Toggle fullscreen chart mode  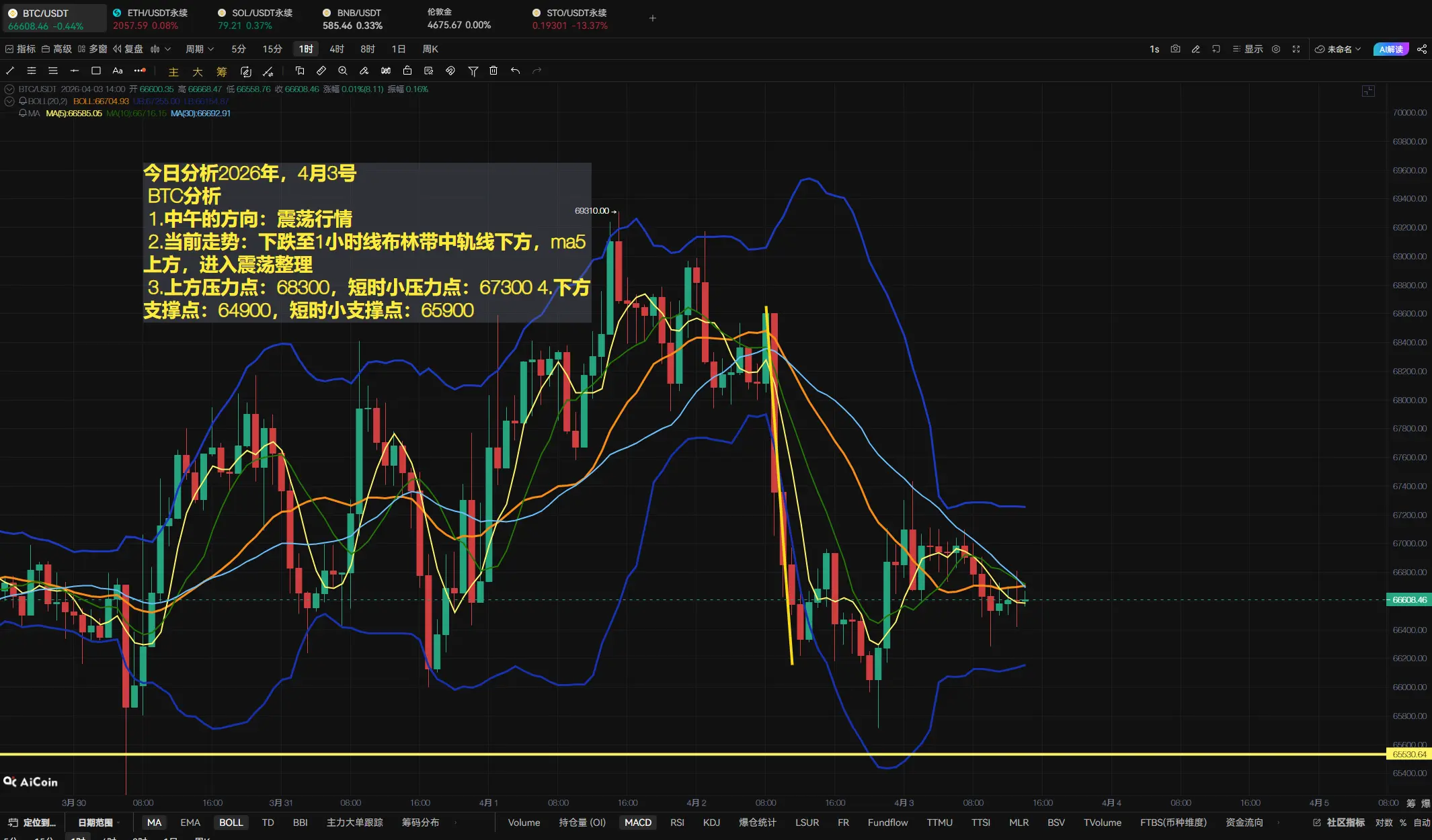[1296, 49]
